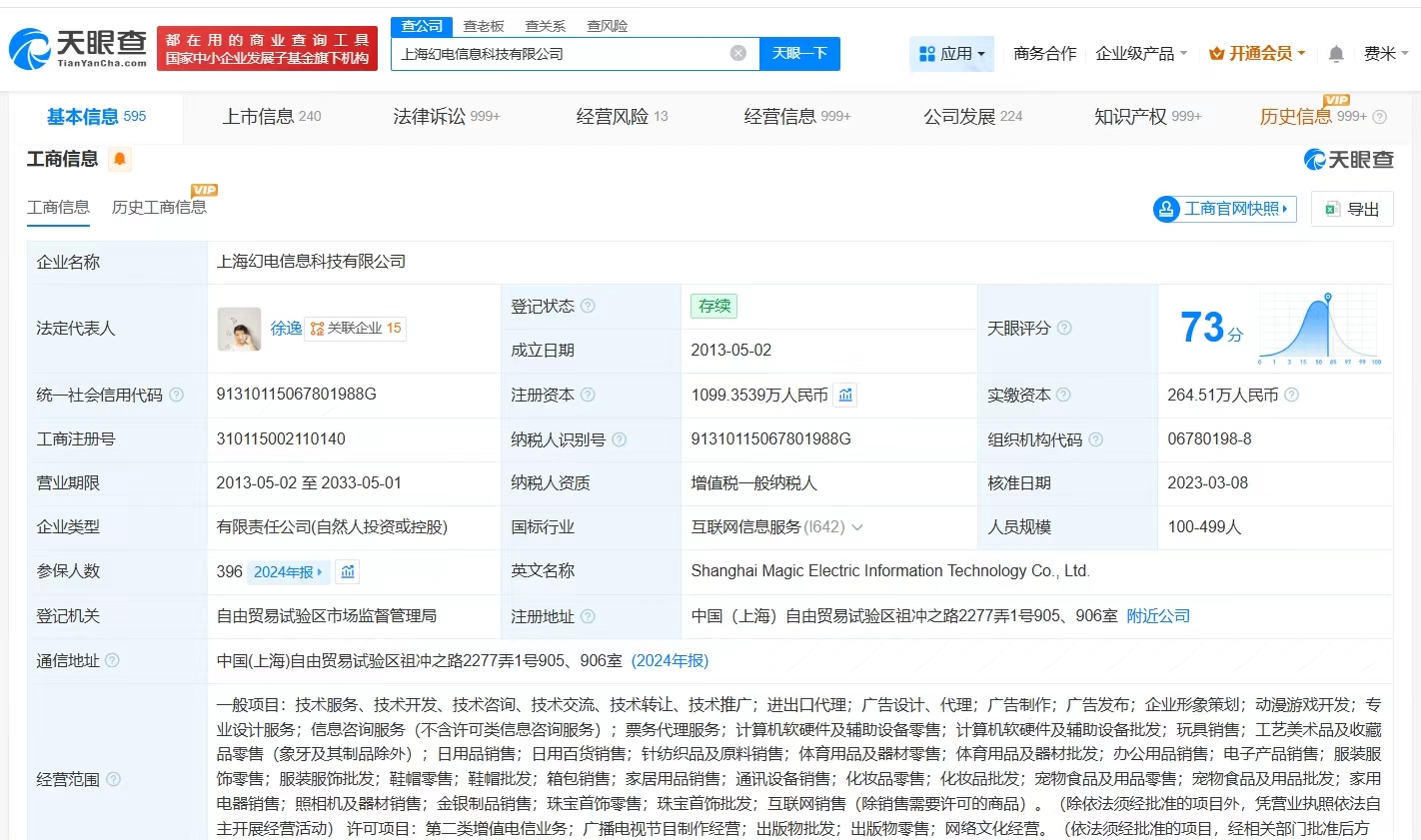
Task: Click the 73分 score value
Action: pyautogui.click(x=1211, y=328)
